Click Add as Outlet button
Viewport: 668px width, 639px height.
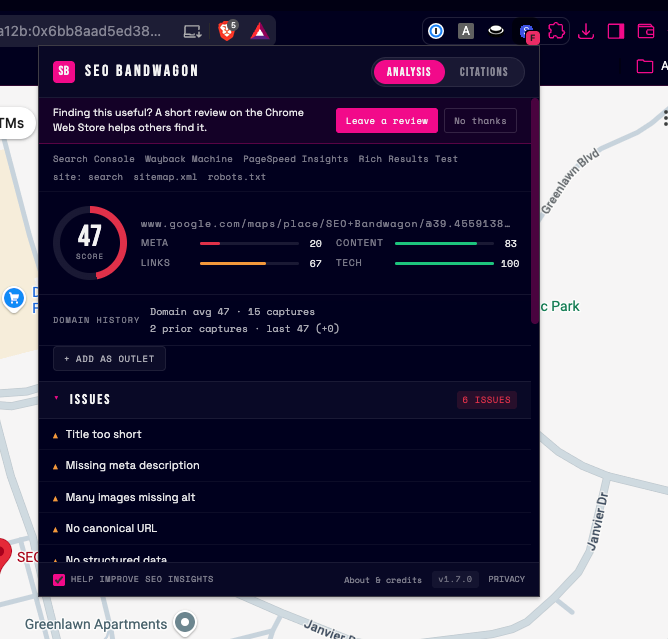coord(109,359)
